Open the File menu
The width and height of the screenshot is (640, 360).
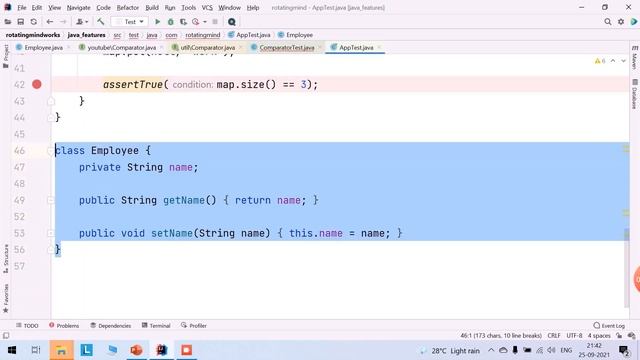click(x=22, y=7)
